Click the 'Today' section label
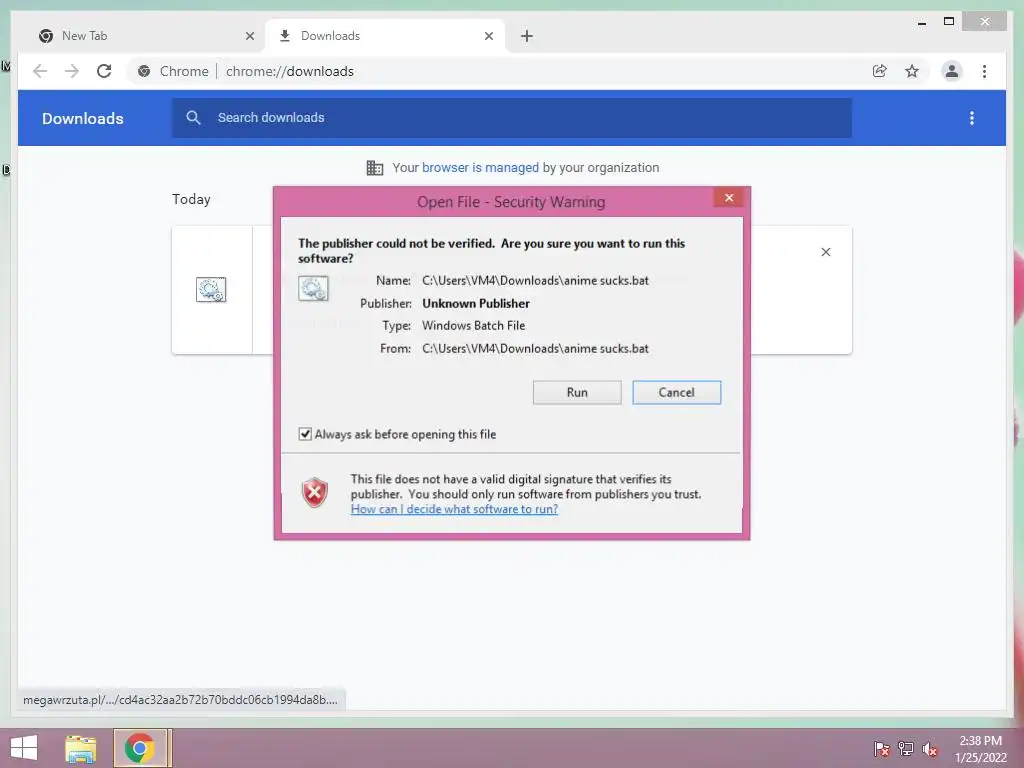Viewport: 1024px width, 768px height. pyautogui.click(x=191, y=199)
